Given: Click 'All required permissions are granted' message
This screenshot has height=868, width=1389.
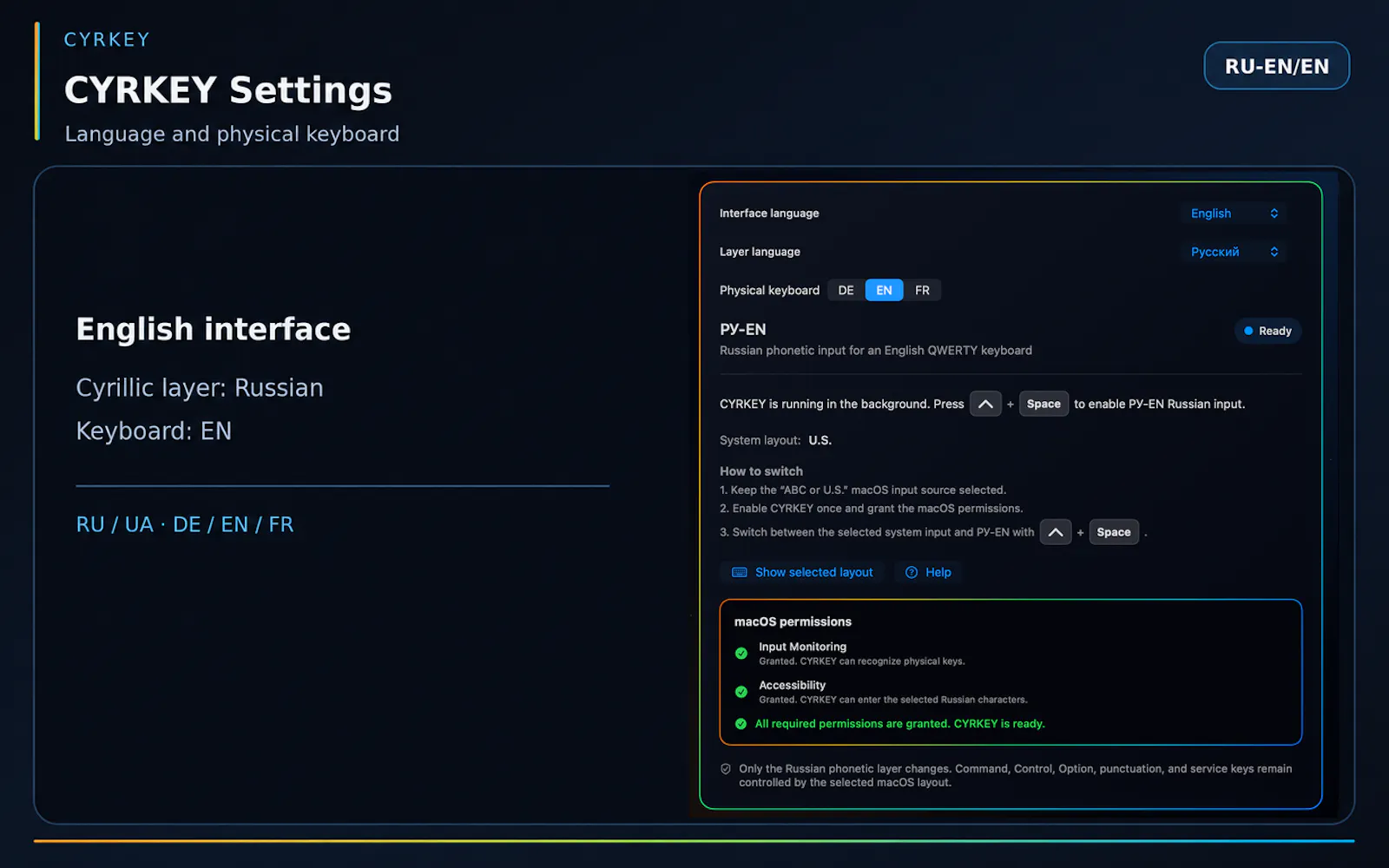Looking at the screenshot, I should [899, 724].
